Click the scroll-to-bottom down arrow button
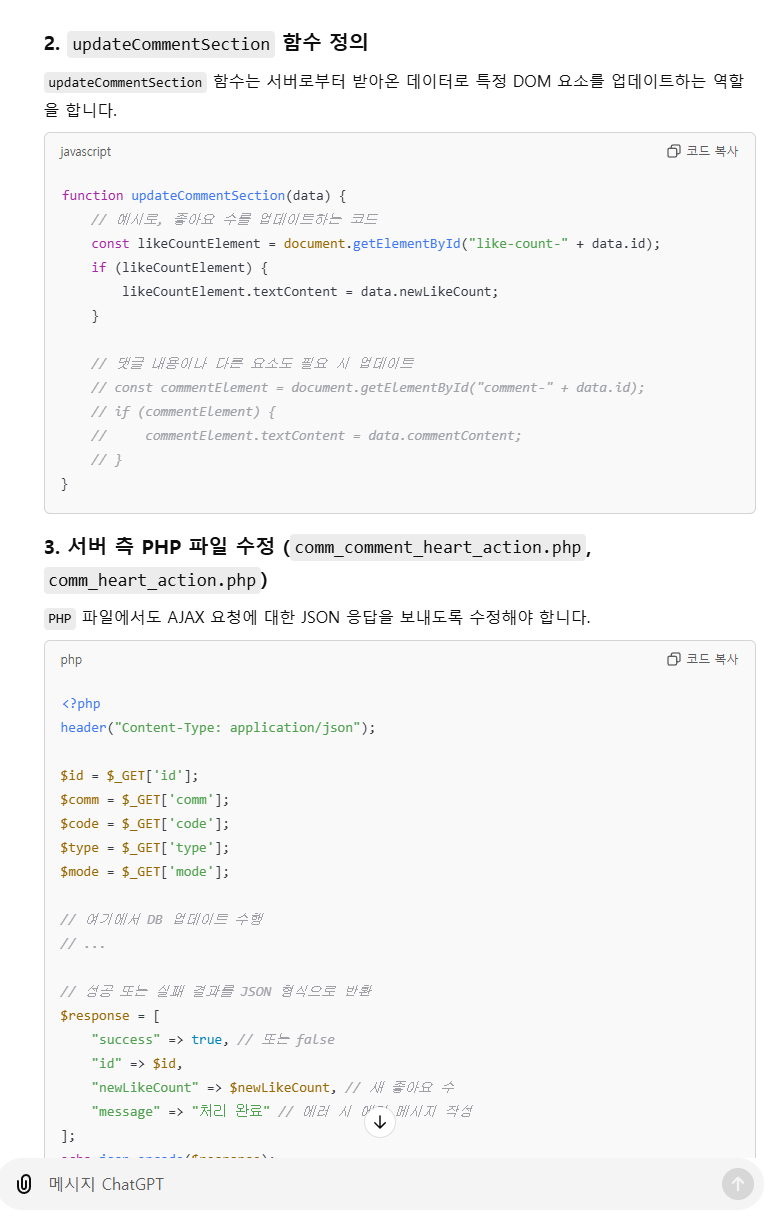The height and width of the screenshot is (1218, 768). click(380, 1122)
